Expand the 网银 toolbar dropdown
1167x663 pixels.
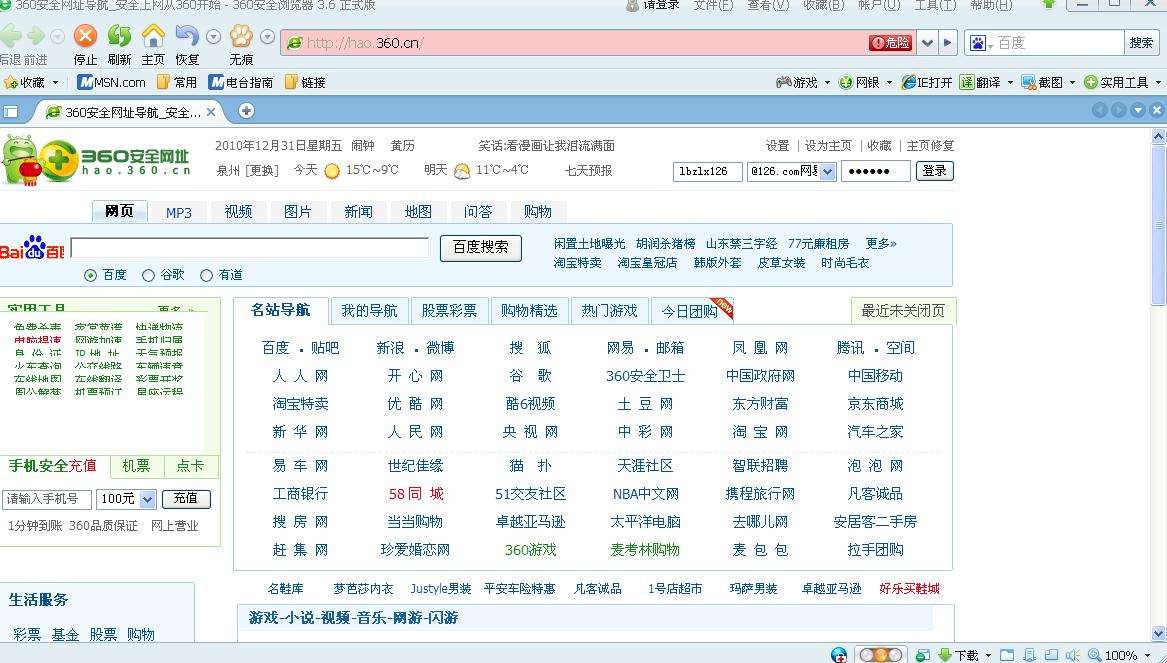[889, 83]
